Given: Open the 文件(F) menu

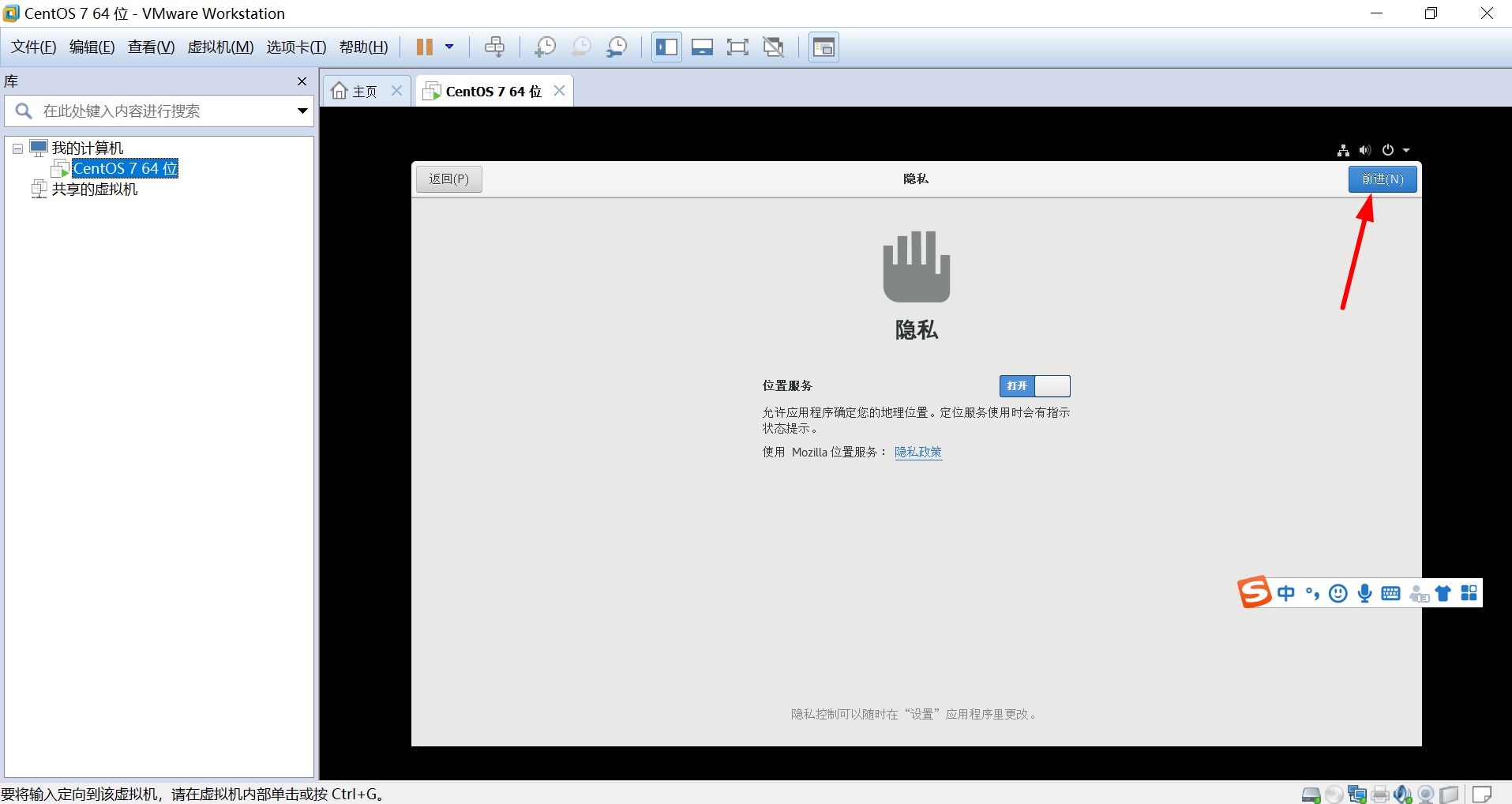Looking at the screenshot, I should tap(34, 47).
